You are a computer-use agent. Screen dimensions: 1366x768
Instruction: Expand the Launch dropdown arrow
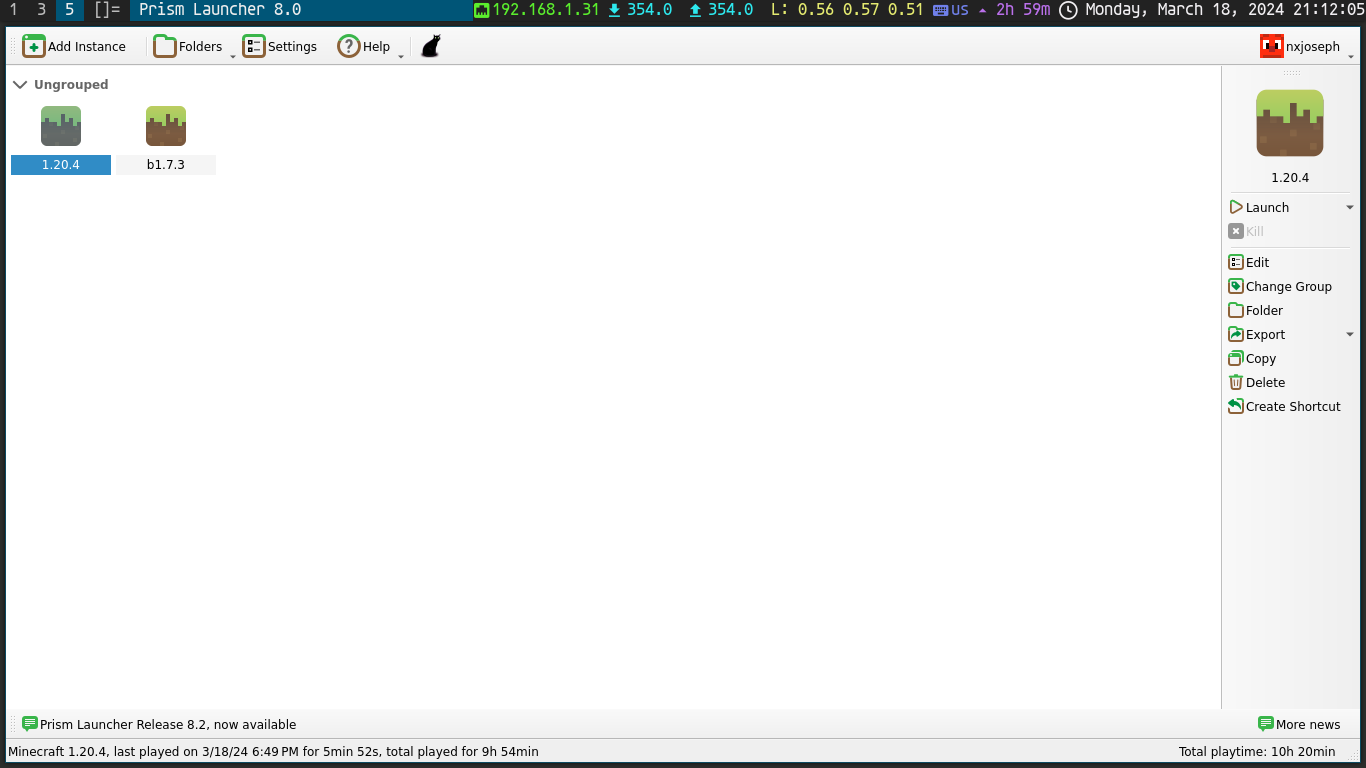pyautogui.click(x=1349, y=208)
